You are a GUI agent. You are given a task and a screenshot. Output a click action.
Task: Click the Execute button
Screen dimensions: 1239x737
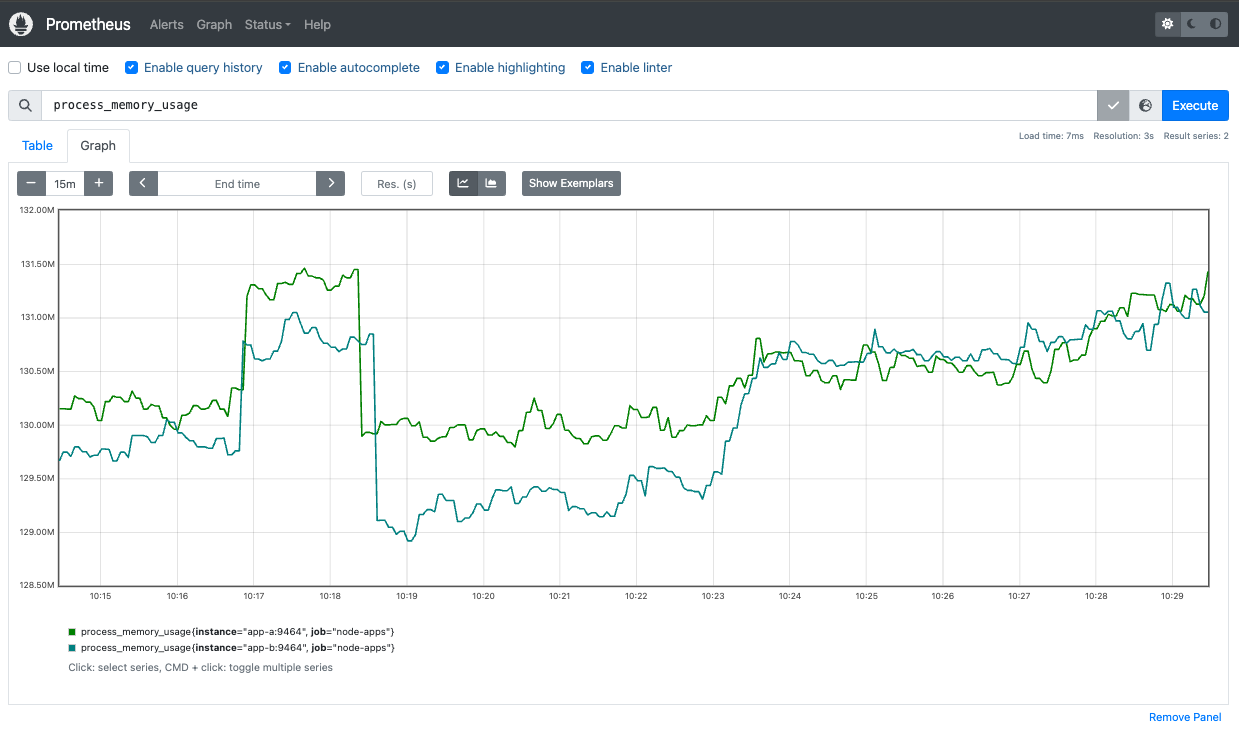[x=1194, y=105]
